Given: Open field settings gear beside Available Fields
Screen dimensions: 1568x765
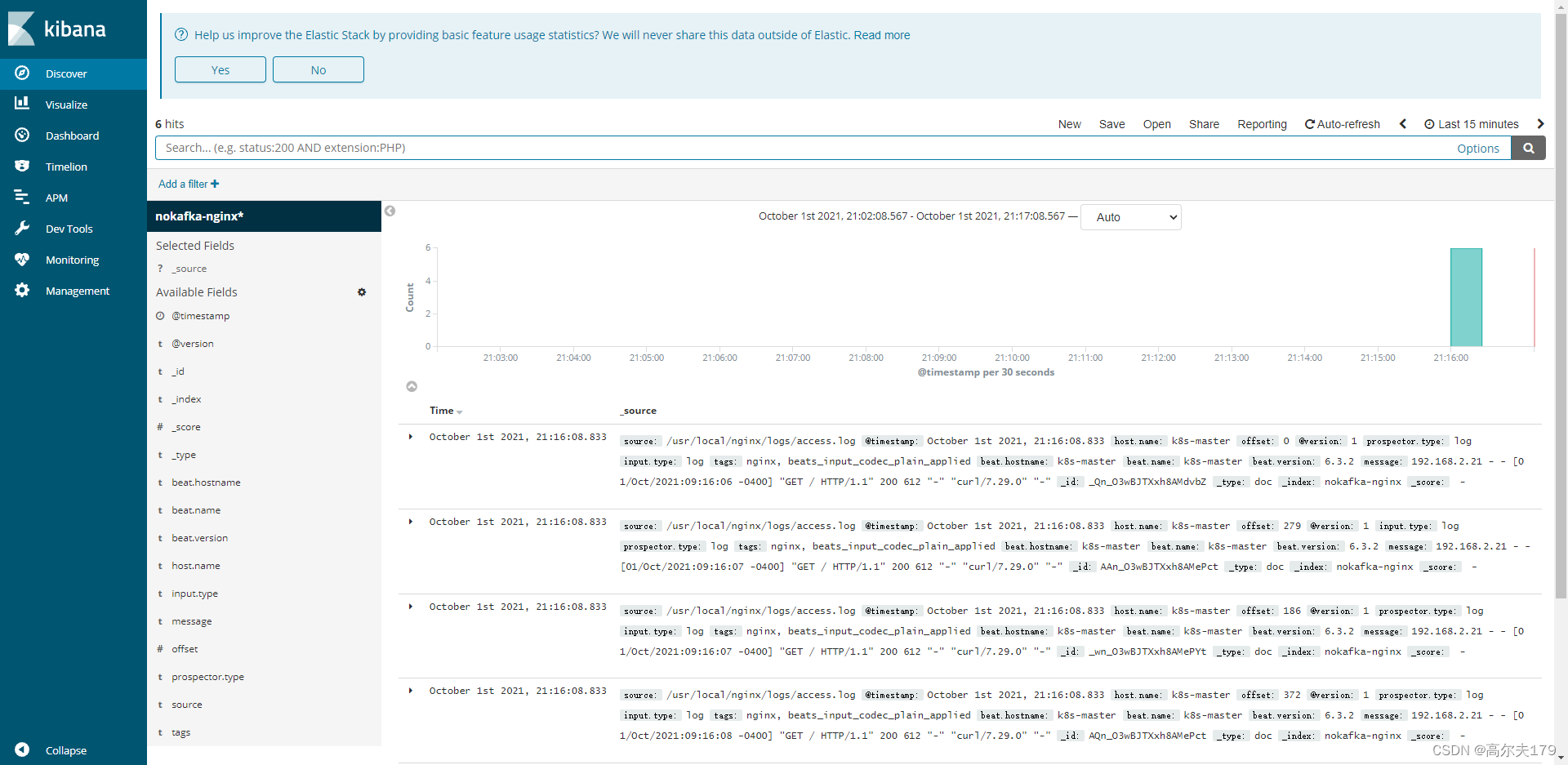Looking at the screenshot, I should coord(362,291).
